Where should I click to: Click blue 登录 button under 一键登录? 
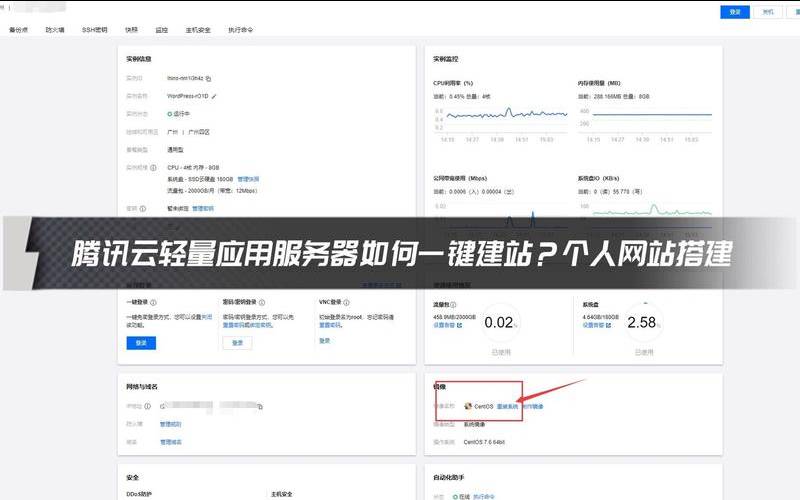(x=141, y=343)
